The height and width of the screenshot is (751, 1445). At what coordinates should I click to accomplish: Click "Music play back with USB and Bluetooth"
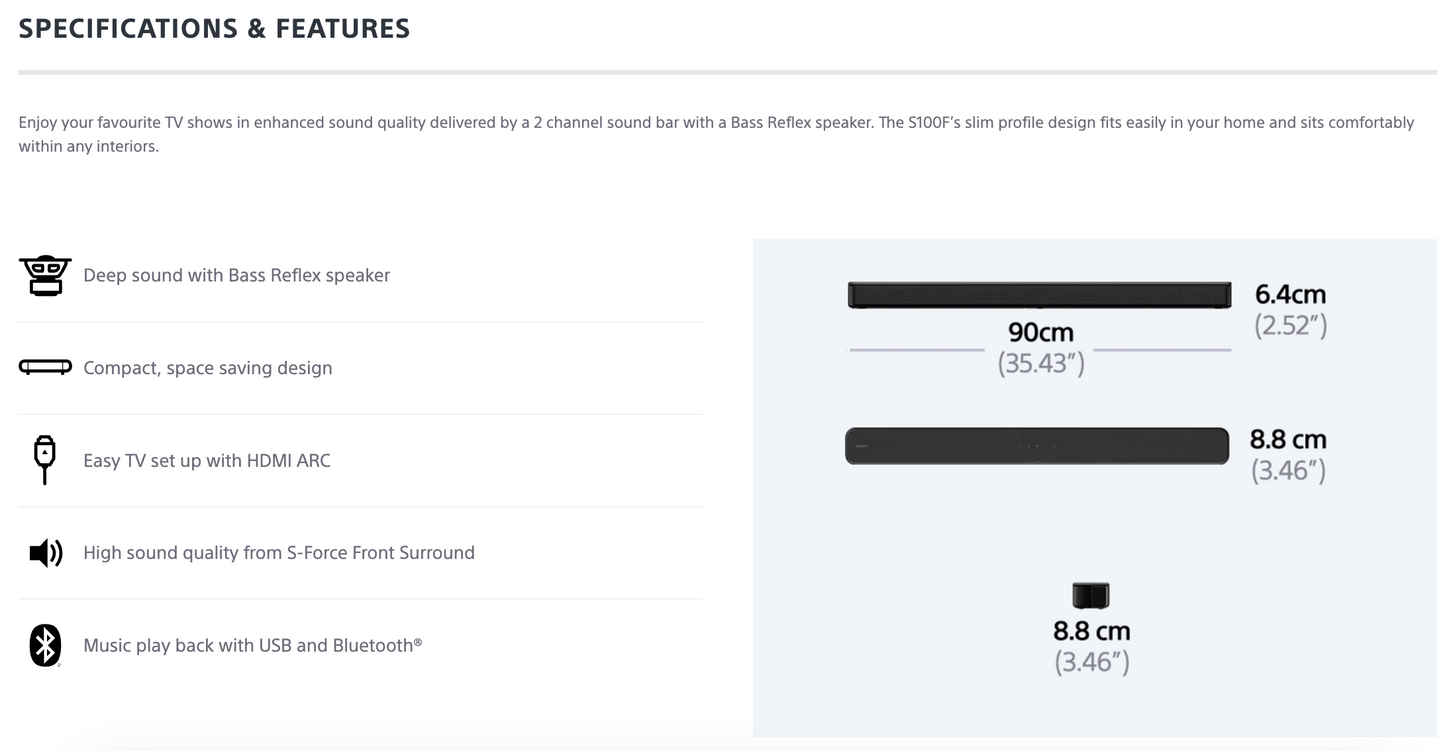pyautogui.click(x=252, y=646)
